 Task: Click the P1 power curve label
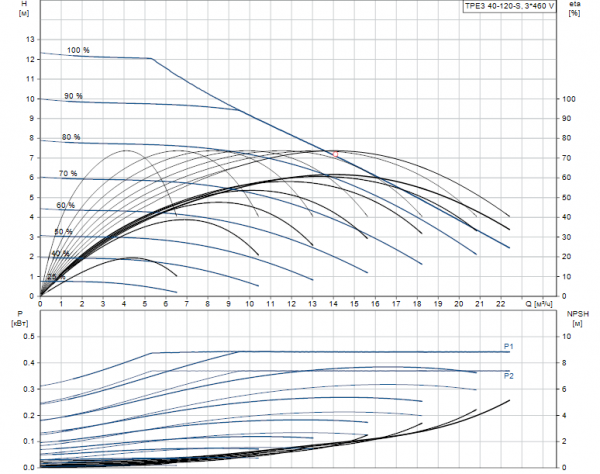coord(509,346)
